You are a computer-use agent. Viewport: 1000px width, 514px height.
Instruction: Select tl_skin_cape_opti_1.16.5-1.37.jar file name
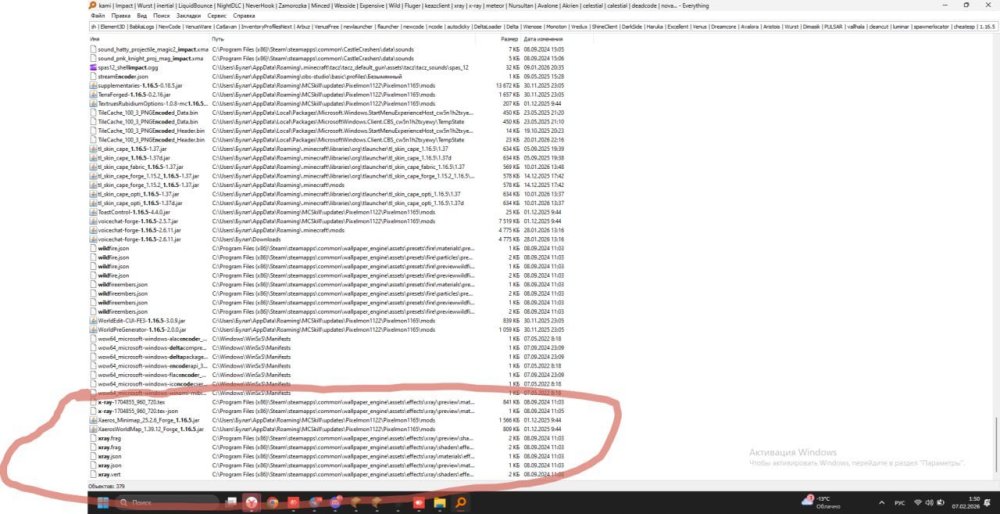(140, 194)
